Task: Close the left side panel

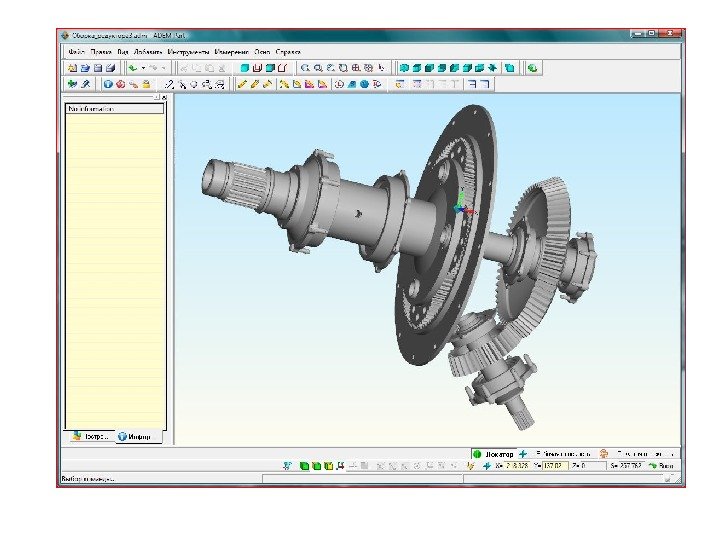Action: point(164,97)
